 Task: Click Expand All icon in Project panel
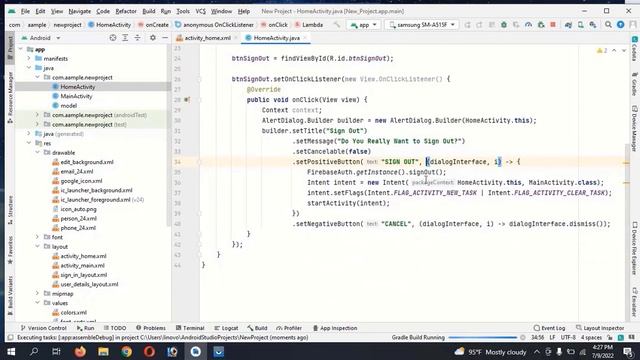[x=125, y=38]
